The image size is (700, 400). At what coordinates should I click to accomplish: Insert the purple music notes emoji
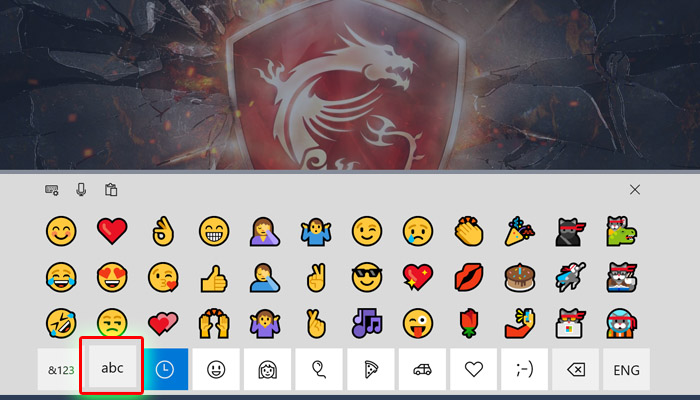click(367, 323)
